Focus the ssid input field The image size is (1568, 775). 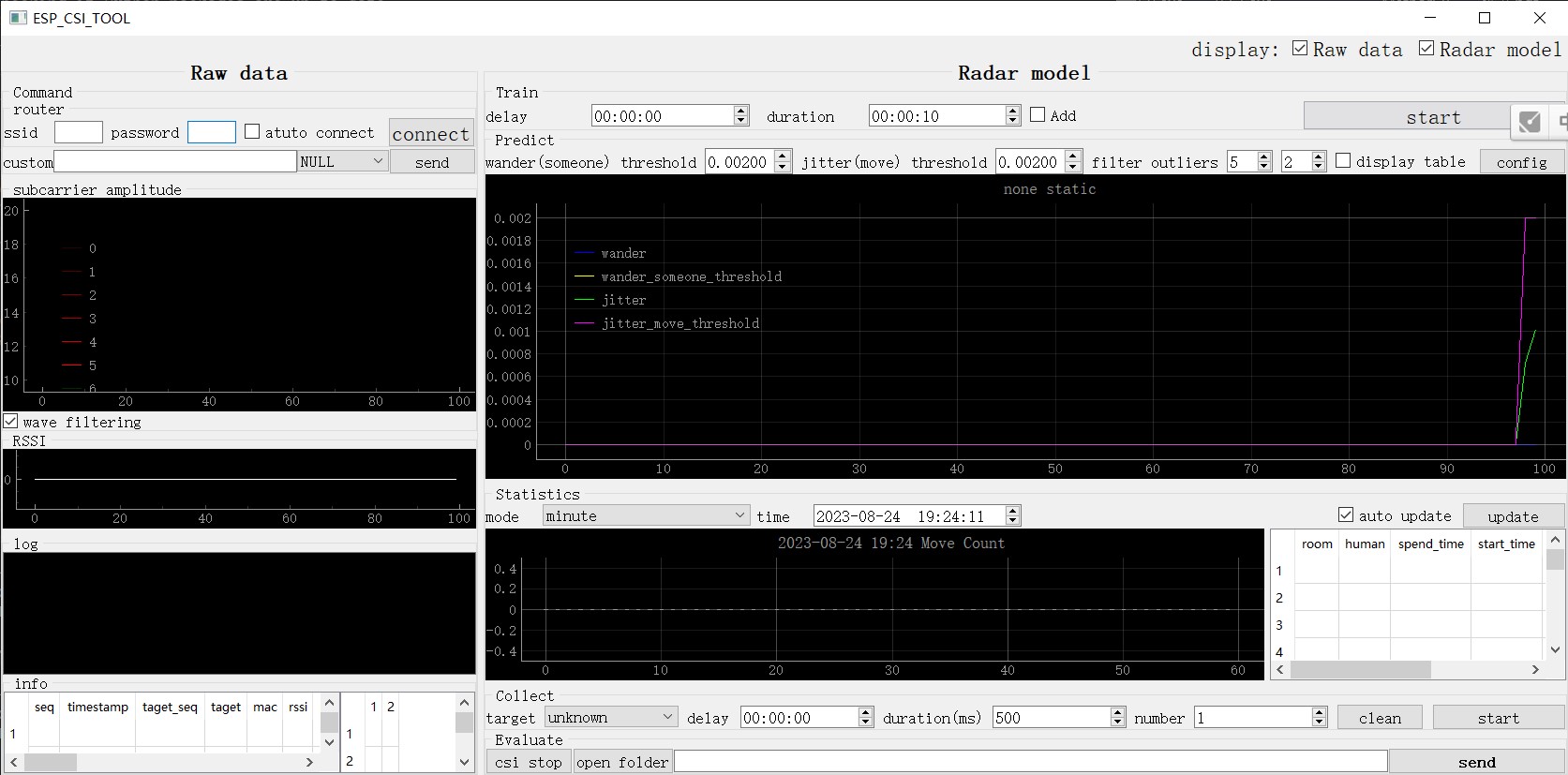pos(79,132)
